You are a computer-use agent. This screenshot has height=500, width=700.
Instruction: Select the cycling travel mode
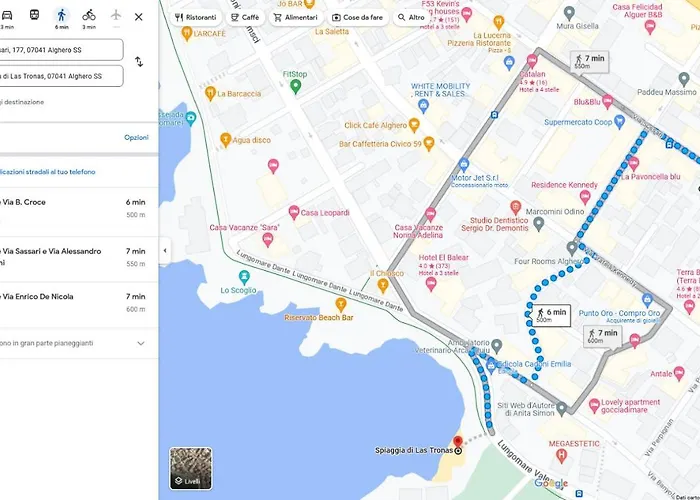pyautogui.click(x=89, y=18)
